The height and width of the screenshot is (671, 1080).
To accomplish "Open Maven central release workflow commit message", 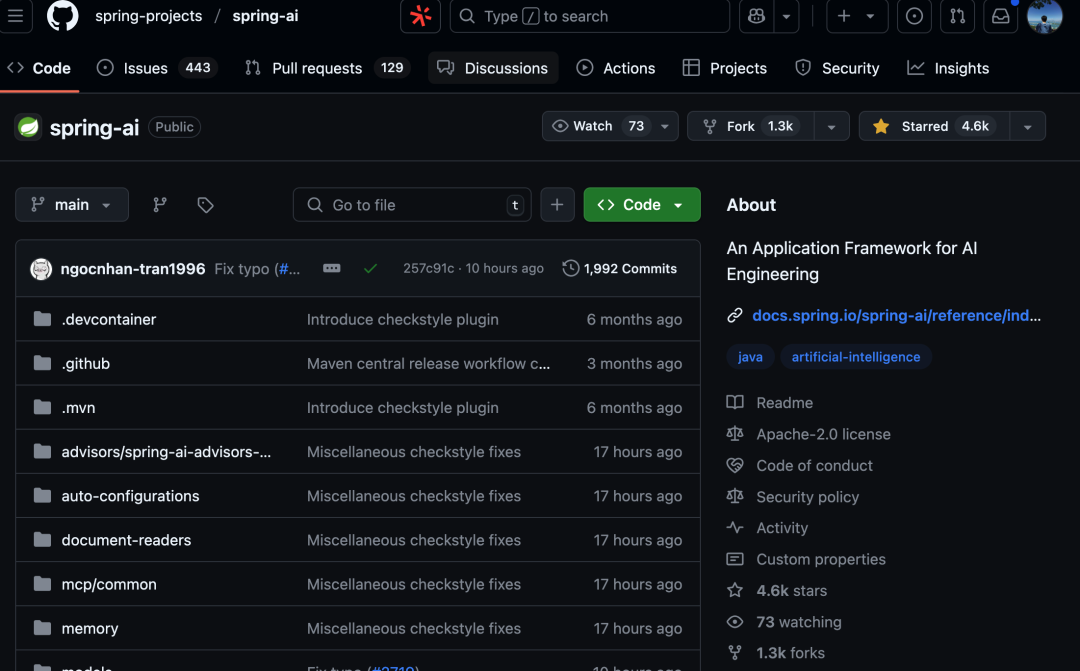I will [x=428, y=364].
